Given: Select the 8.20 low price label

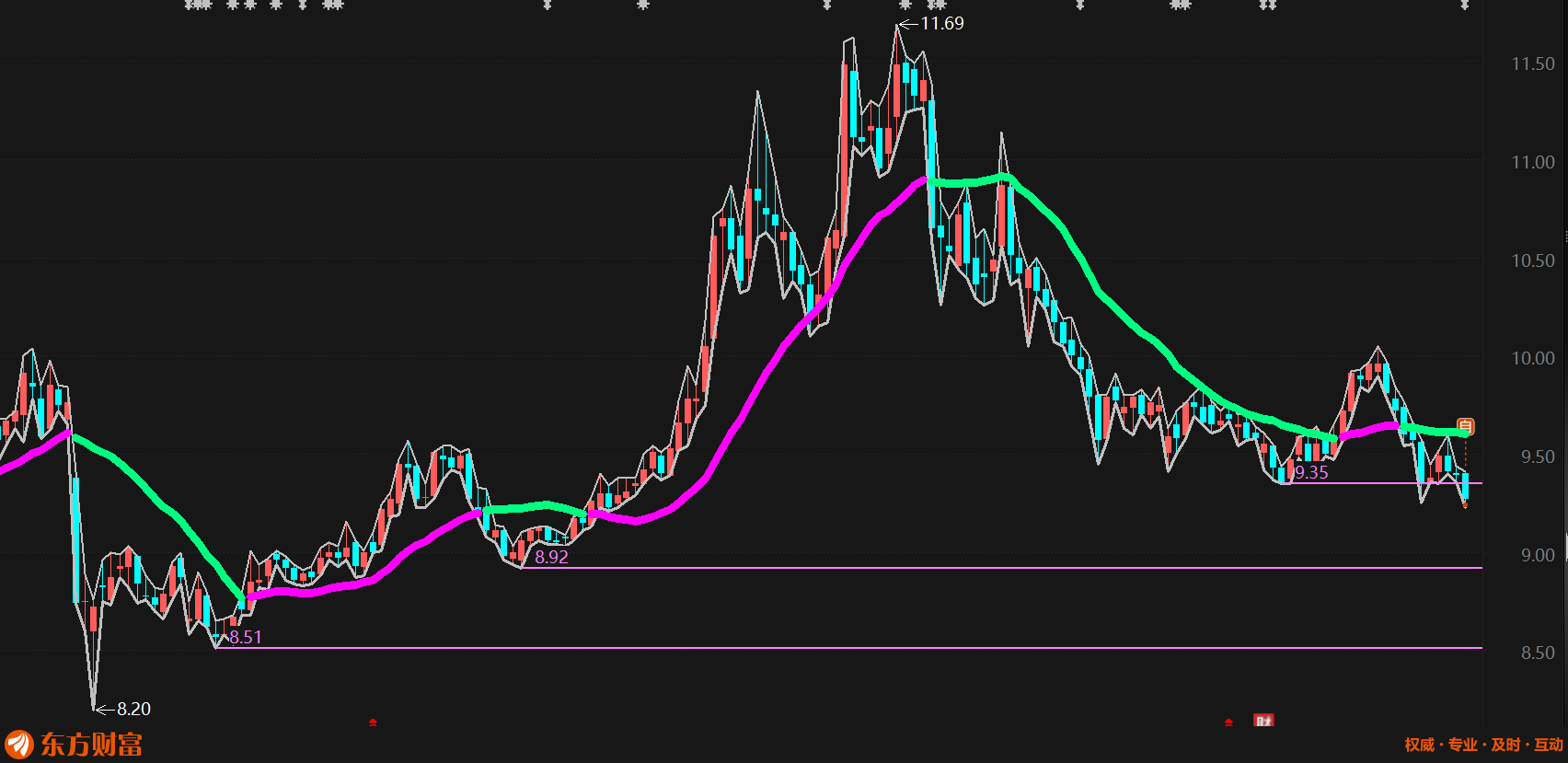Looking at the screenshot, I should (133, 709).
